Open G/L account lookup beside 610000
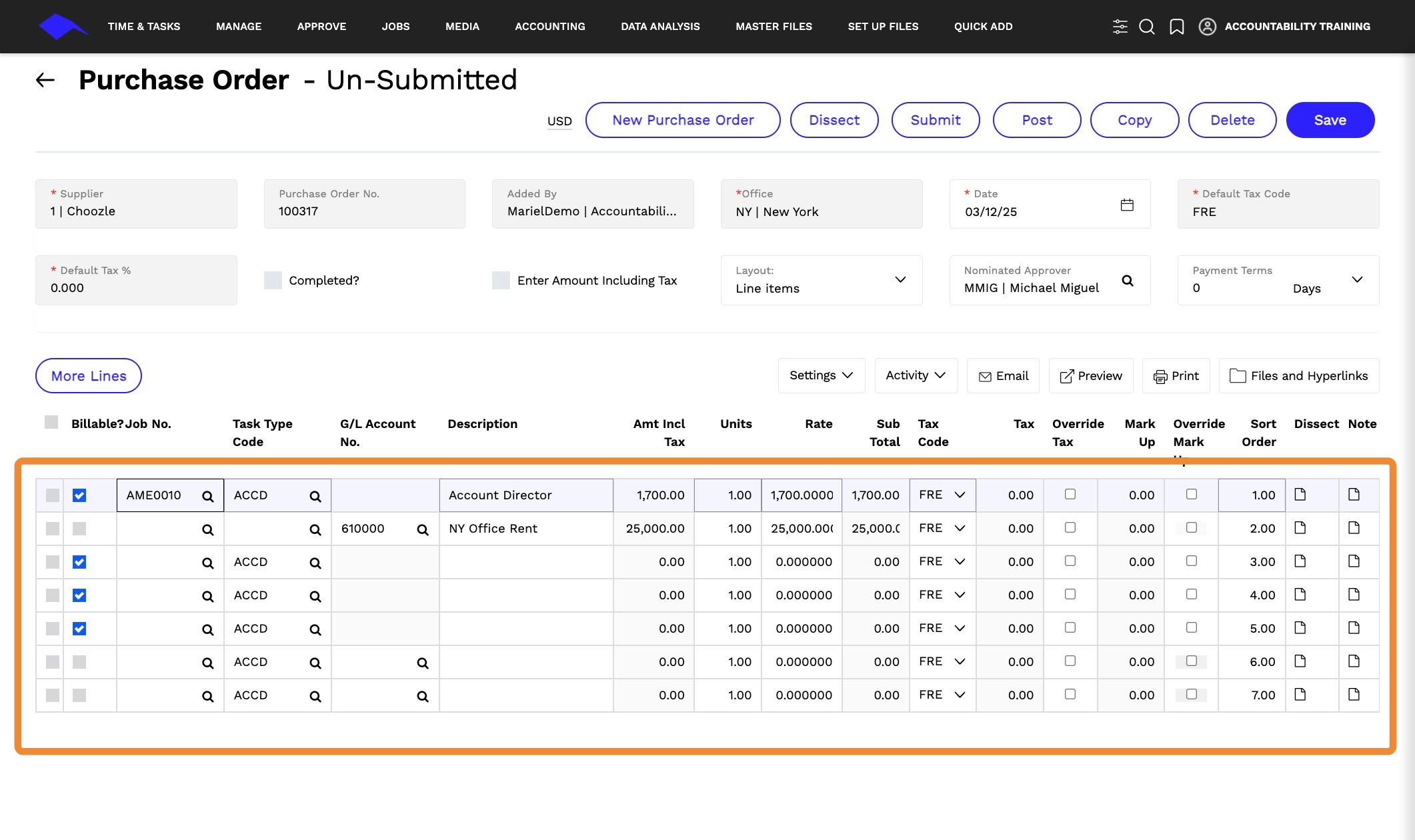The height and width of the screenshot is (840, 1415). click(x=423, y=529)
